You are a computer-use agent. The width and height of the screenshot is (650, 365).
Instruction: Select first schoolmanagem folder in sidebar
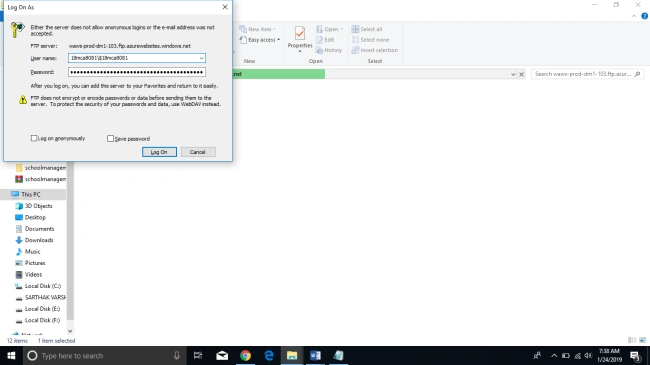(x=41, y=168)
